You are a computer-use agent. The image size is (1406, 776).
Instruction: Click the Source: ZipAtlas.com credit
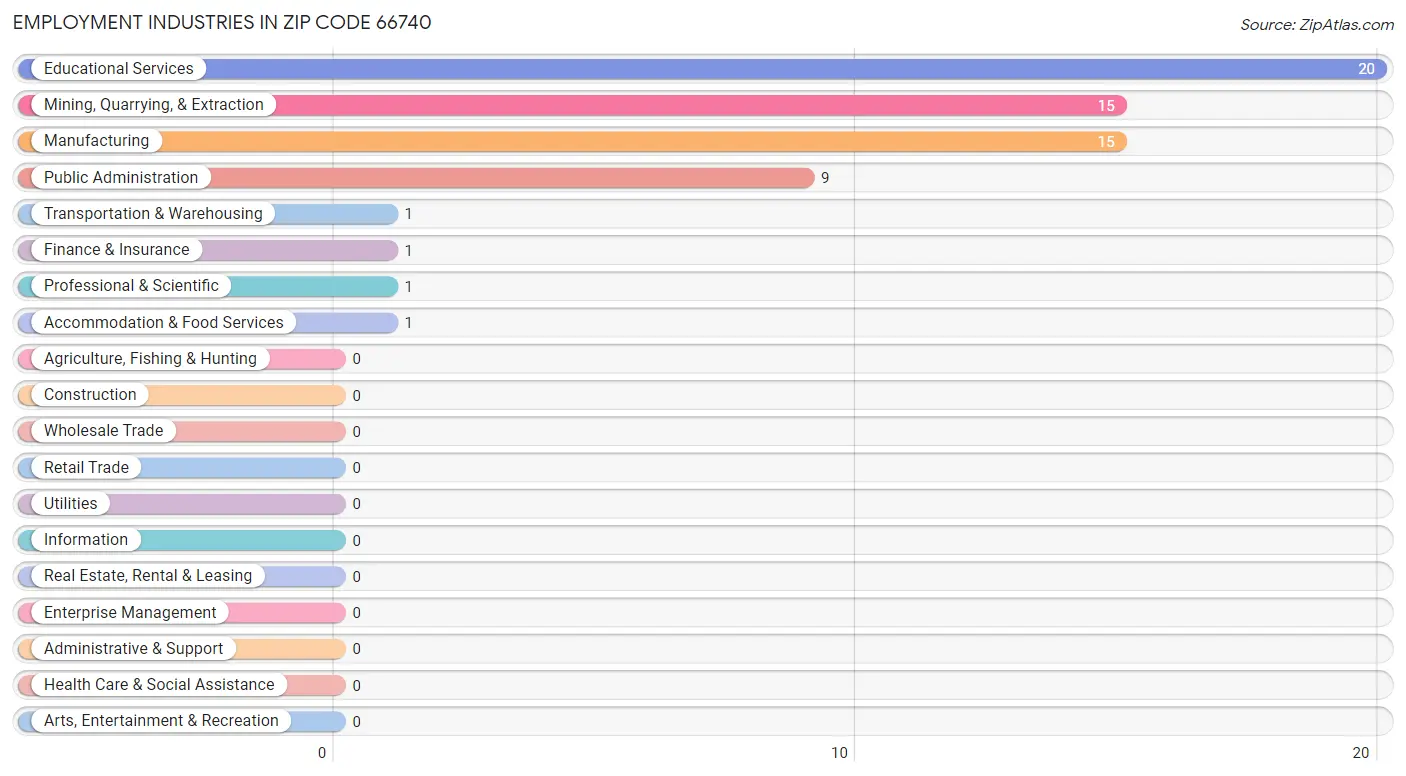(1317, 25)
